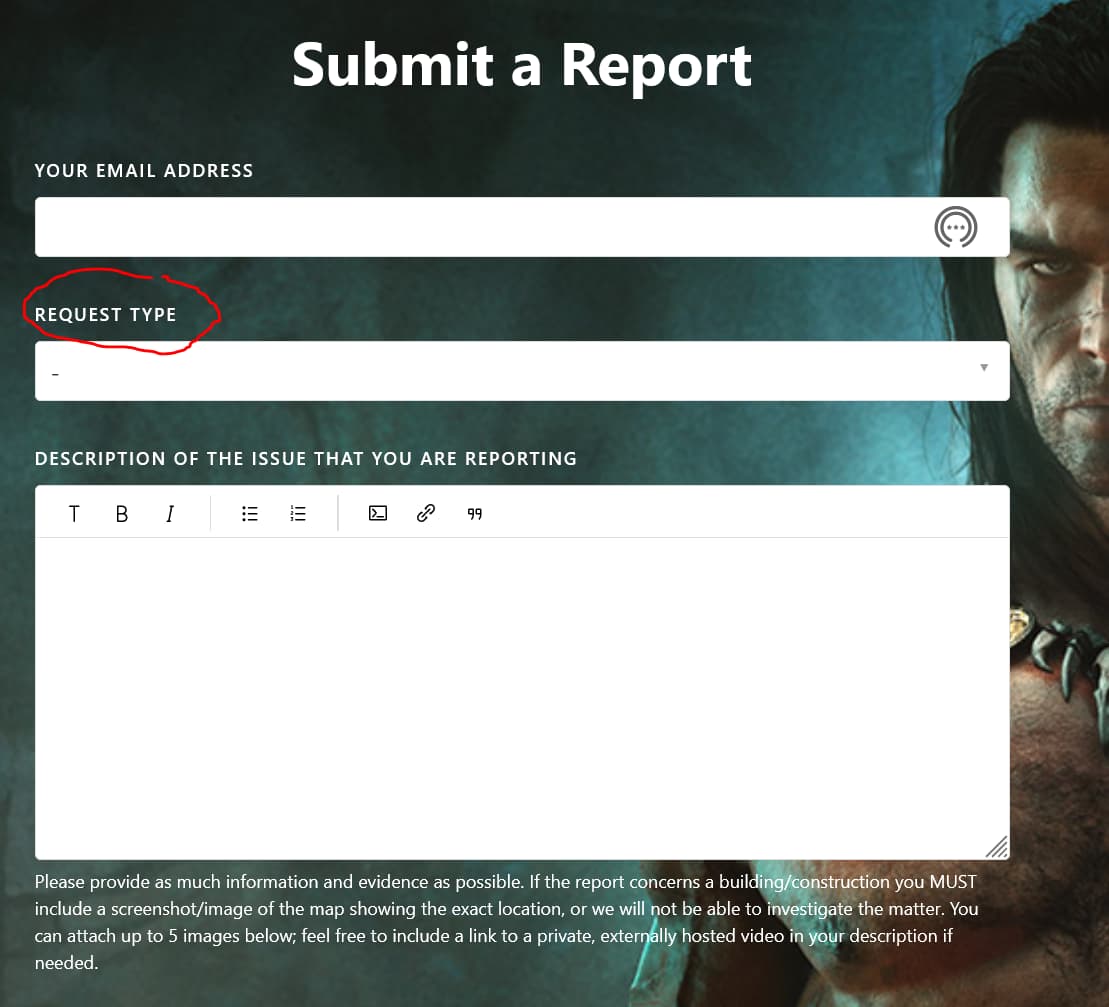Viewport: 1109px width, 1007px height.
Task: Focus the email address input field
Action: coord(522,226)
